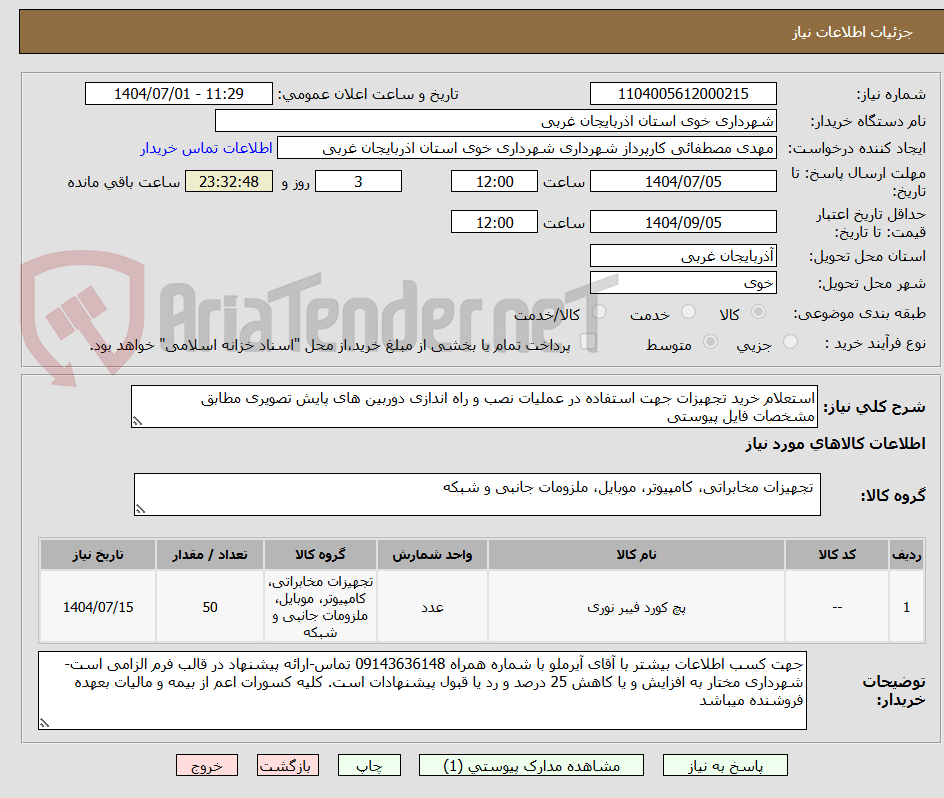Click the "چاپ" print button
Viewport: 944px width, 798px height.
tap(368, 765)
